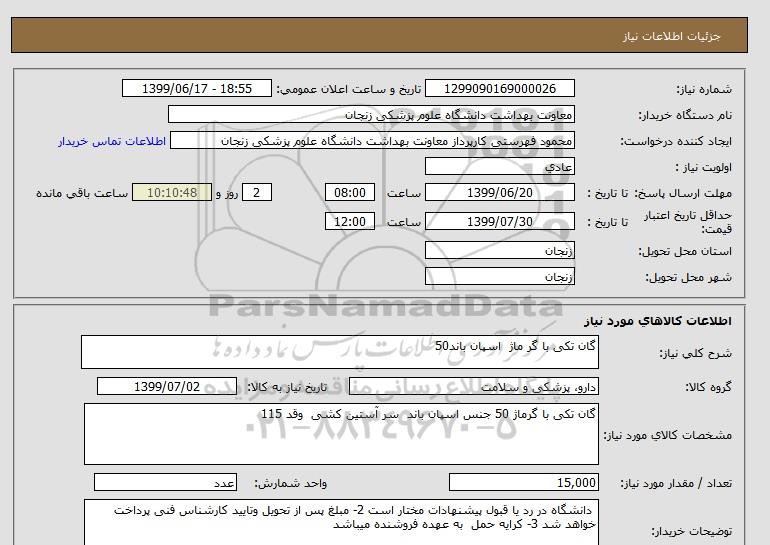Click the استان محل تحویل field زنجان
Screen dimensions: 770x545
coord(499,251)
